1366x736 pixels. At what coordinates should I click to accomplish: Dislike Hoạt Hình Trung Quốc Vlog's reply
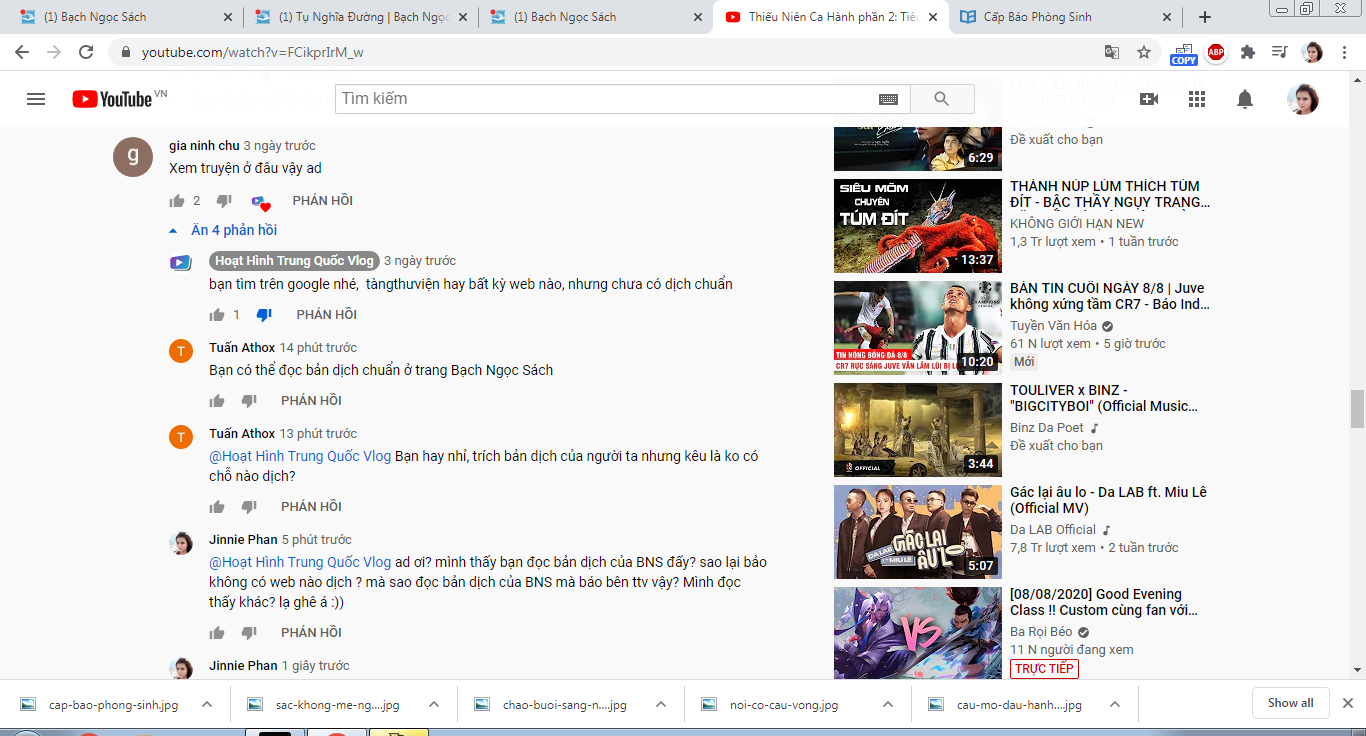click(264, 315)
